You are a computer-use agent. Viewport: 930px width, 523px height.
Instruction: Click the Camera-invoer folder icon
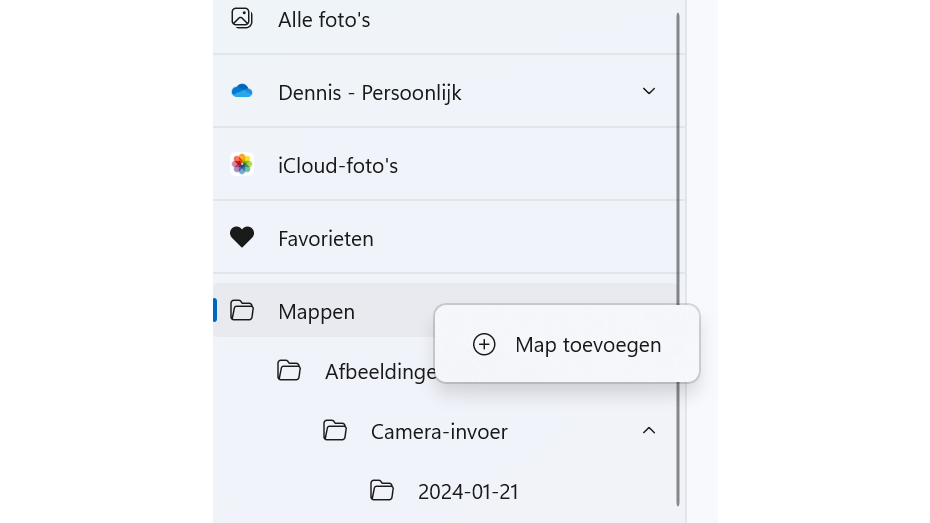[x=335, y=431]
